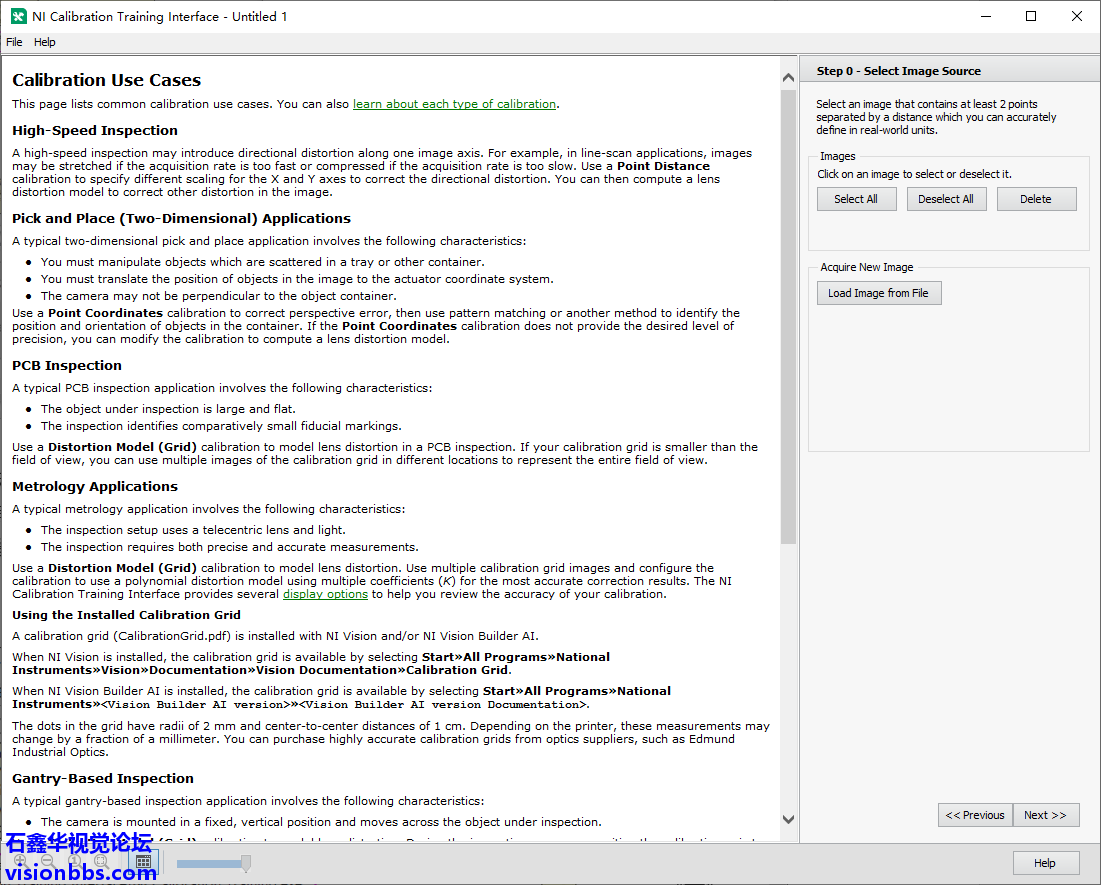Screen dimensions: 1101x885
Task: Open the File menu
Action: pos(14,42)
